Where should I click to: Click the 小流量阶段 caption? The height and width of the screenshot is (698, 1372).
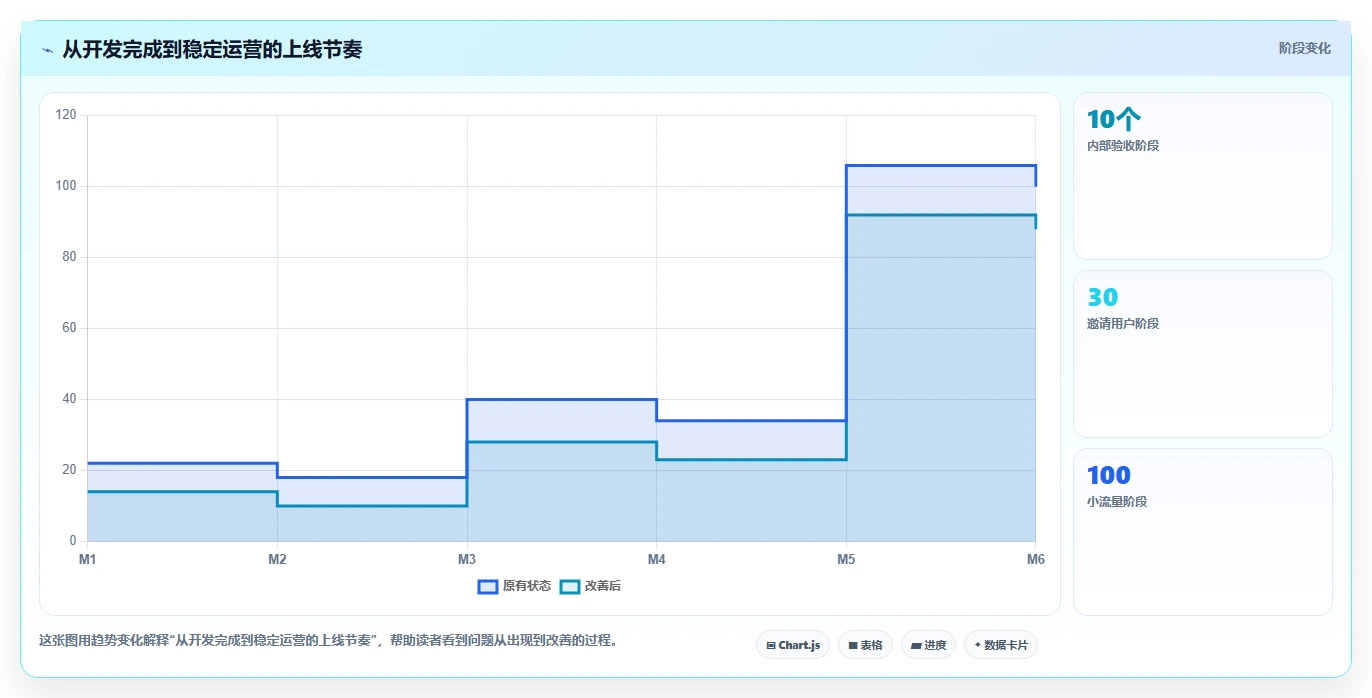point(1117,502)
